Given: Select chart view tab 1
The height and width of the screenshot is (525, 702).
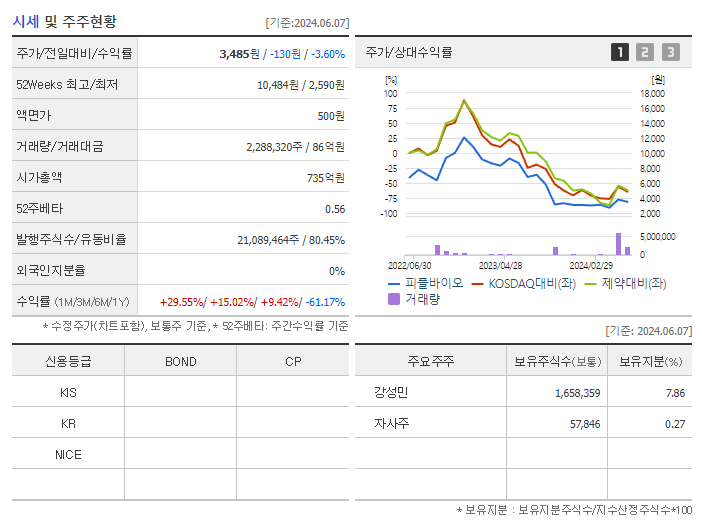Looking at the screenshot, I should pos(620,52).
